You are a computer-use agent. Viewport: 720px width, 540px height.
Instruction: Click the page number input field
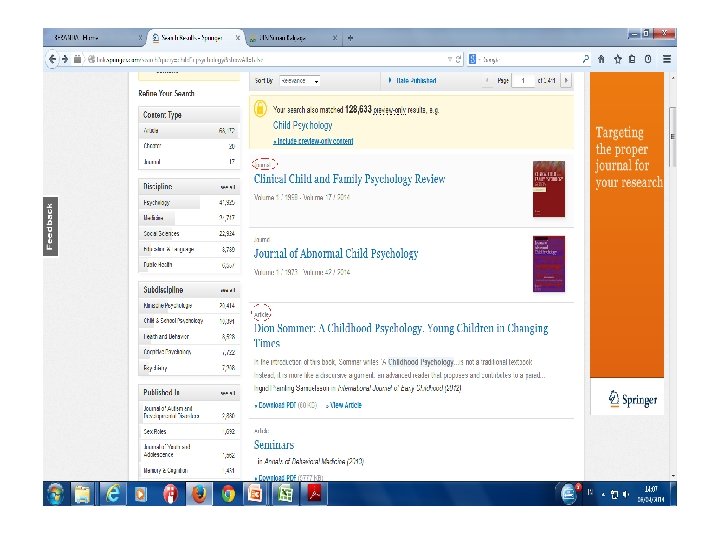pos(523,81)
